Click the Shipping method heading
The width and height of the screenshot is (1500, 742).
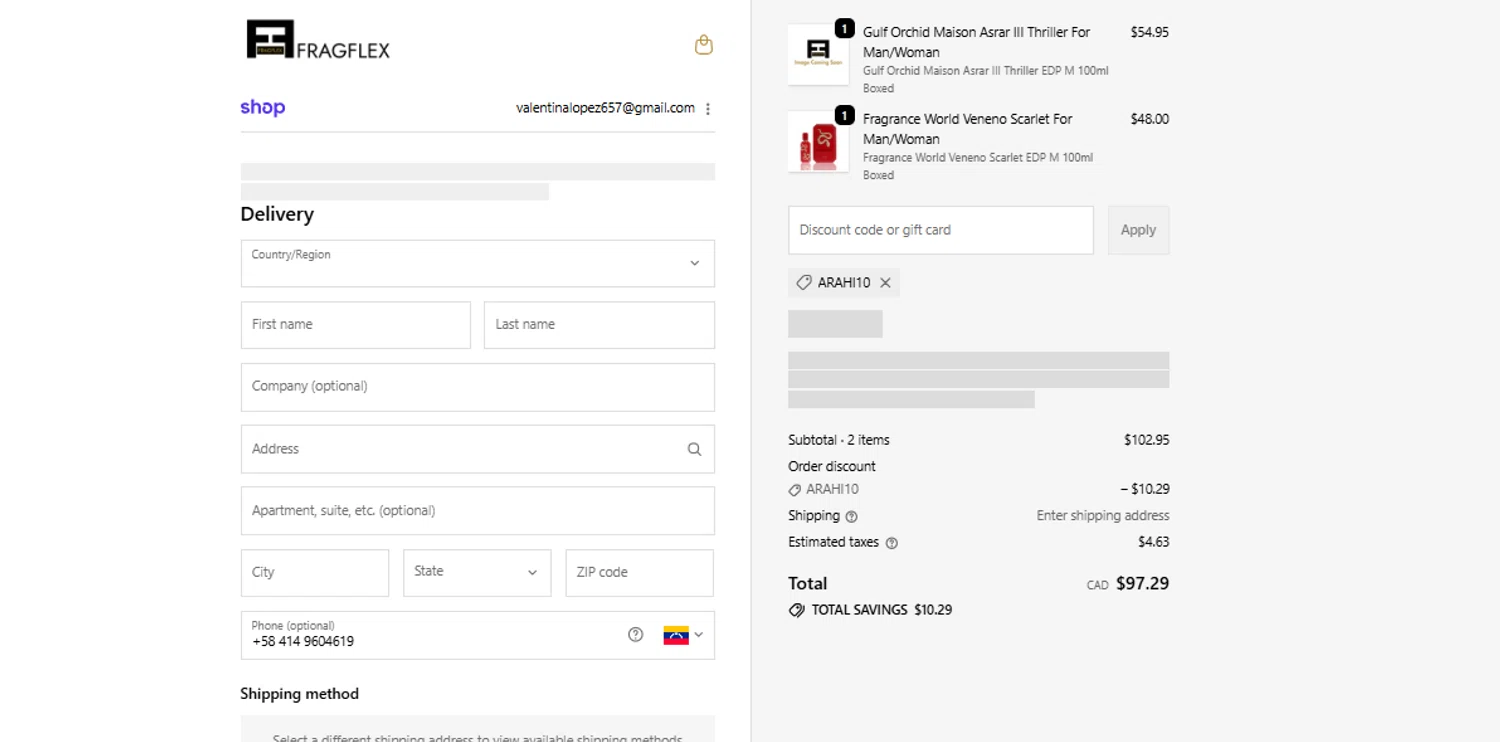[x=299, y=694]
